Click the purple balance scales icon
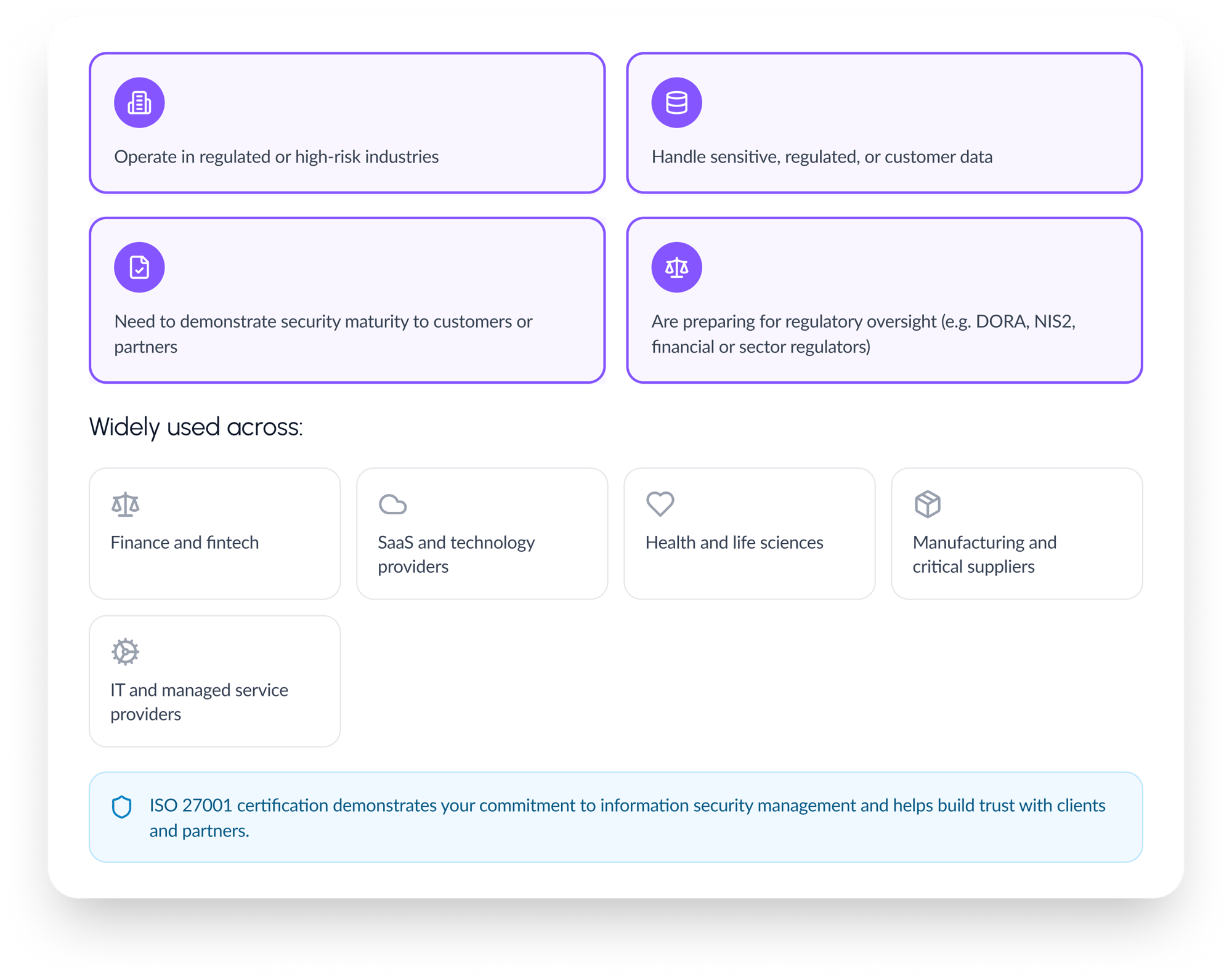The width and height of the screenshot is (1232, 978). click(x=676, y=267)
